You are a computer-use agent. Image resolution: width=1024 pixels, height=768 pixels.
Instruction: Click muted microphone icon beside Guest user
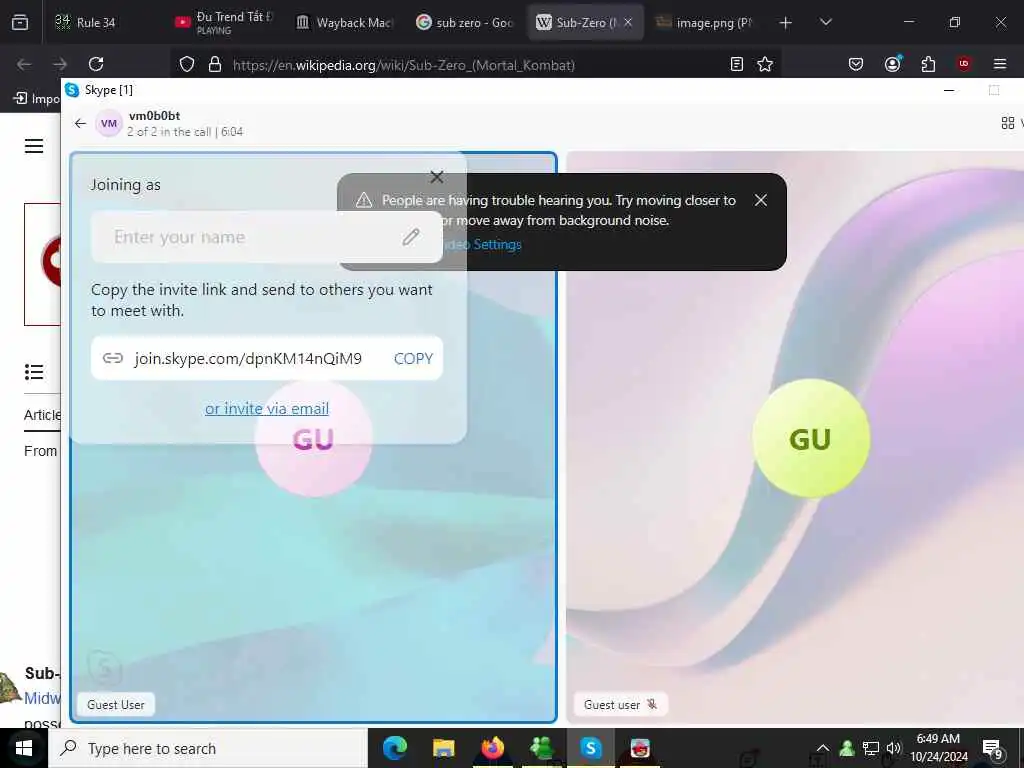coord(652,704)
